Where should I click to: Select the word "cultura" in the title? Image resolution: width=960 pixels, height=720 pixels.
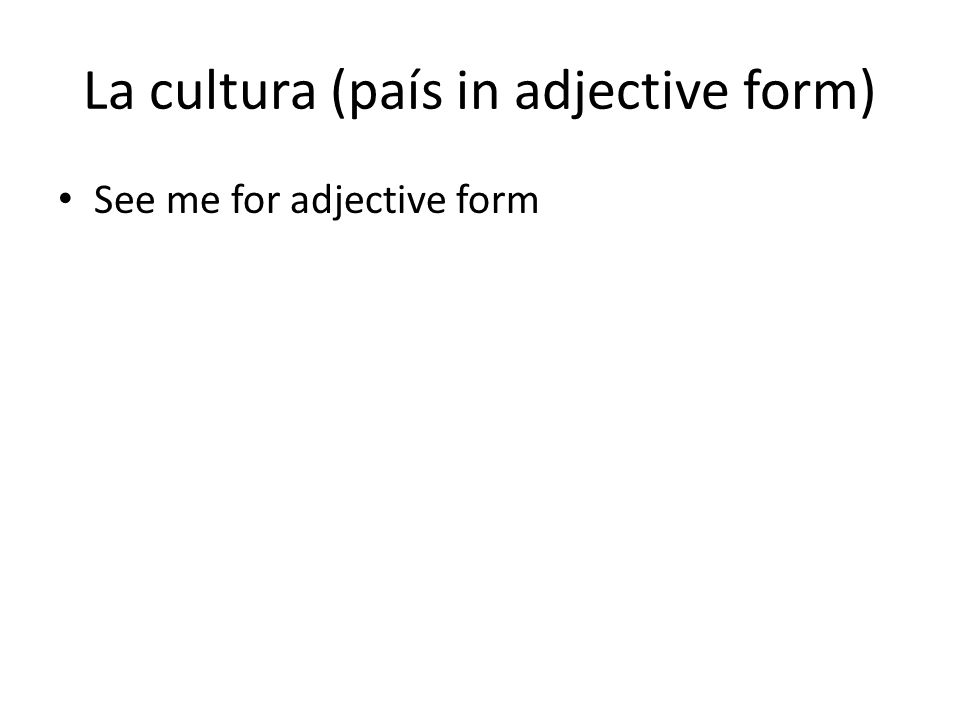pos(233,91)
